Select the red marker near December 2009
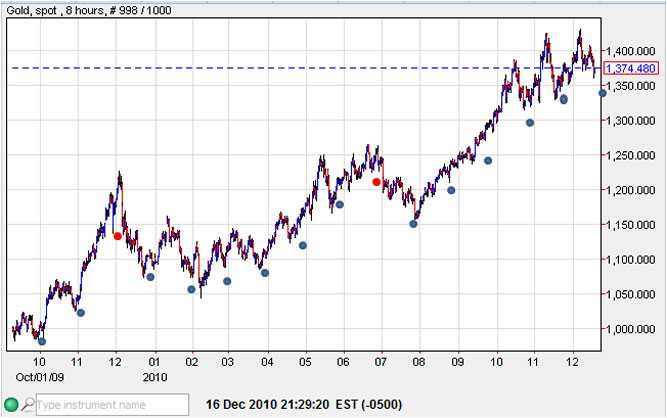This screenshot has height=418, width=667. point(118,236)
